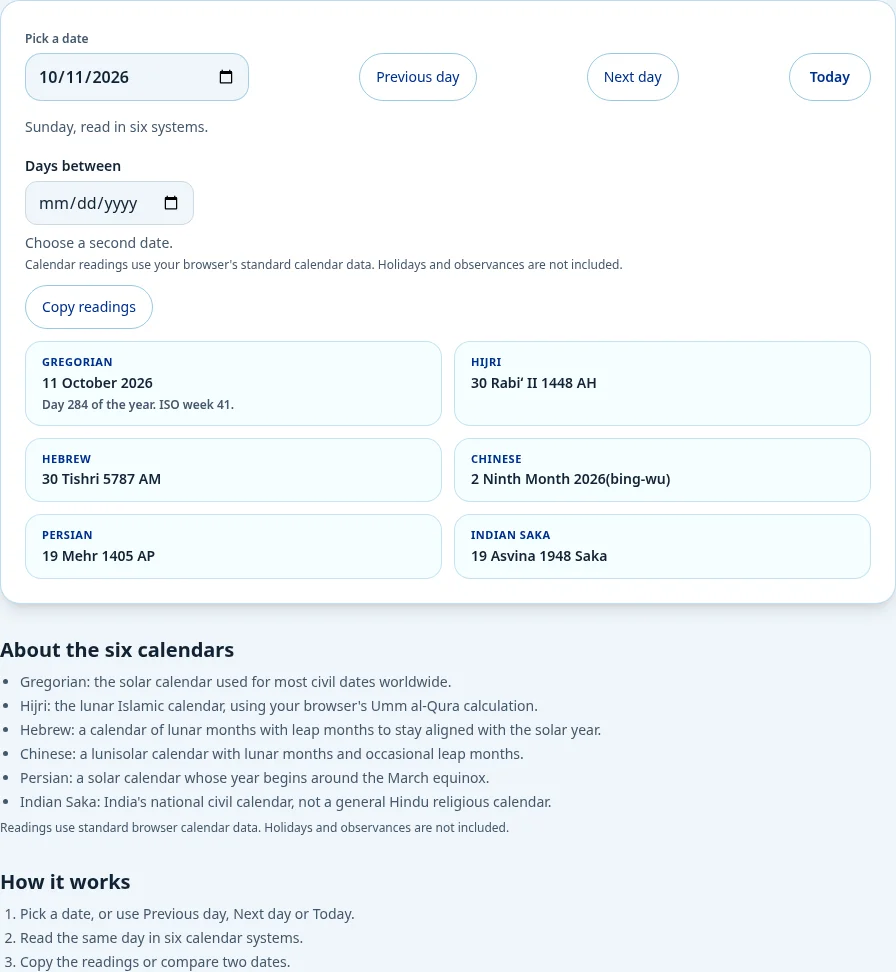The image size is (896, 972).
Task: Open calendar picker in Pick a date field
Action: point(226,77)
